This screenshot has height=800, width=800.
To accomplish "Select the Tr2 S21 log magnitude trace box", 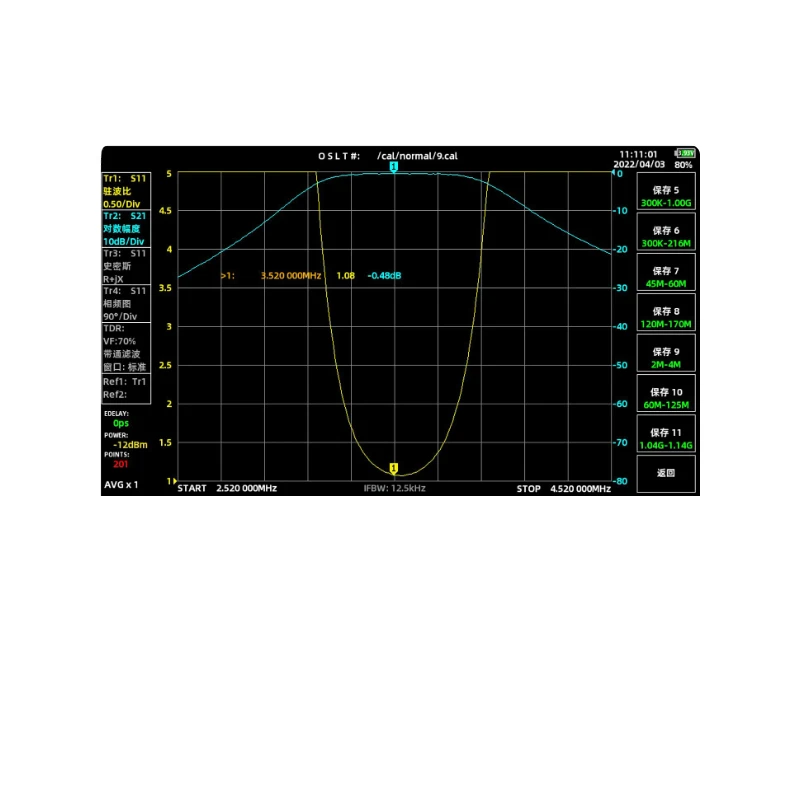I will click(x=126, y=229).
